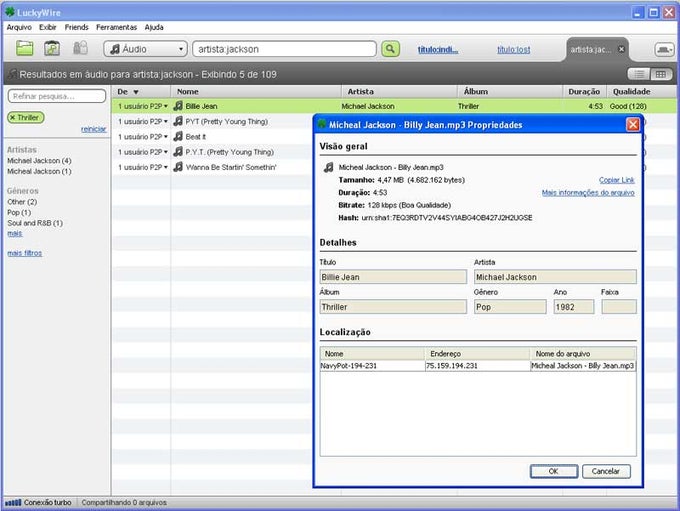
Task: Click music note icon of Wanna Be Startin' Somethin'
Action: (178, 167)
